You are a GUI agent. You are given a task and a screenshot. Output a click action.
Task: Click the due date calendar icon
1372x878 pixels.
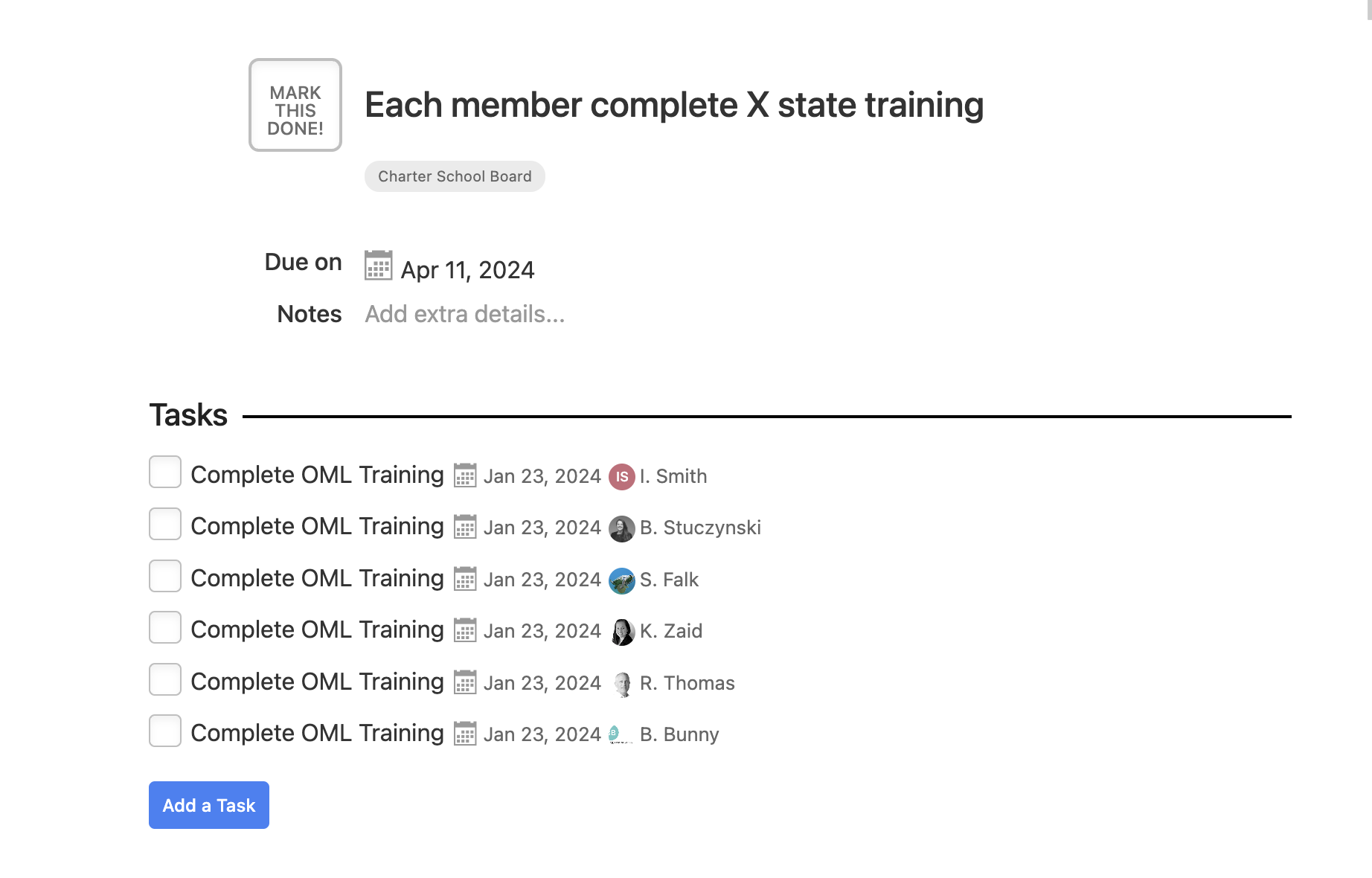click(x=378, y=266)
